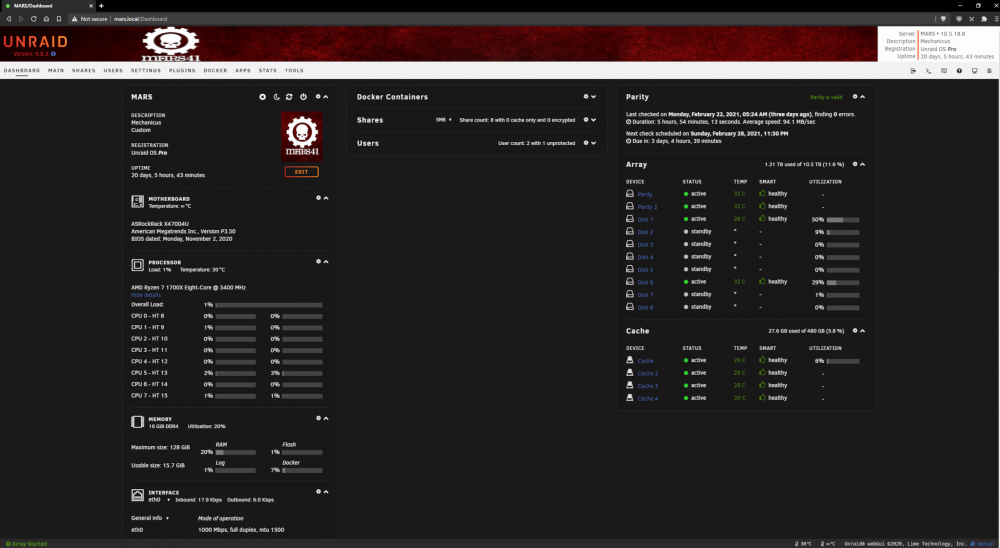Click the Hide details link under processor
Image resolution: width=1000 pixels, height=548 pixels.
[146, 295]
